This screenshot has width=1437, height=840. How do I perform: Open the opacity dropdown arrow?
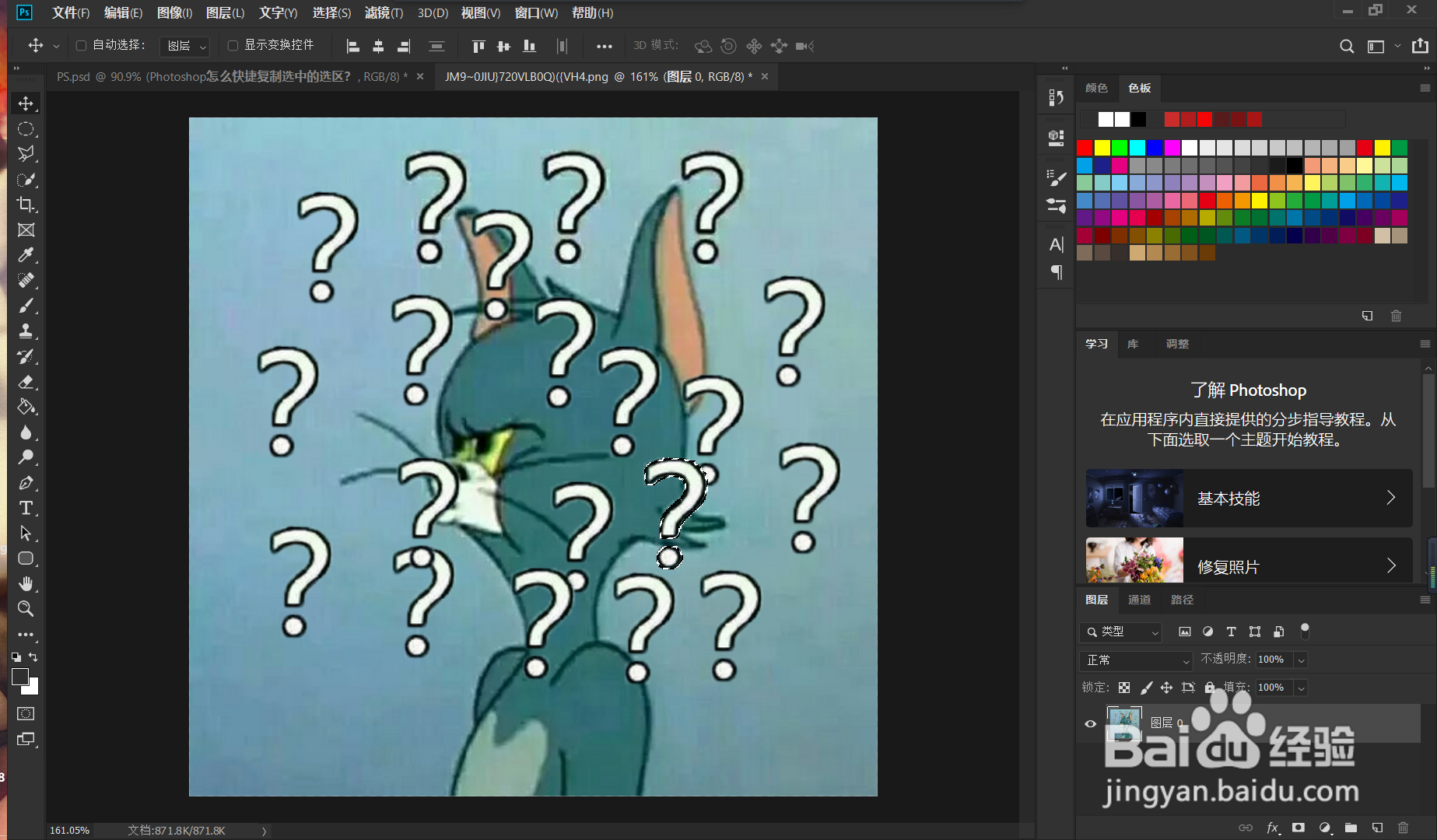[1301, 660]
